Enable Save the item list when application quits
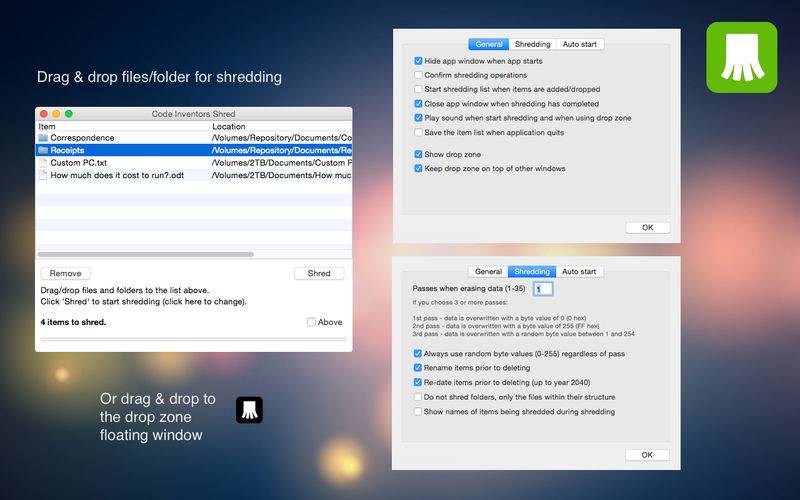The height and width of the screenshot is (500, 800). point(418,132)
